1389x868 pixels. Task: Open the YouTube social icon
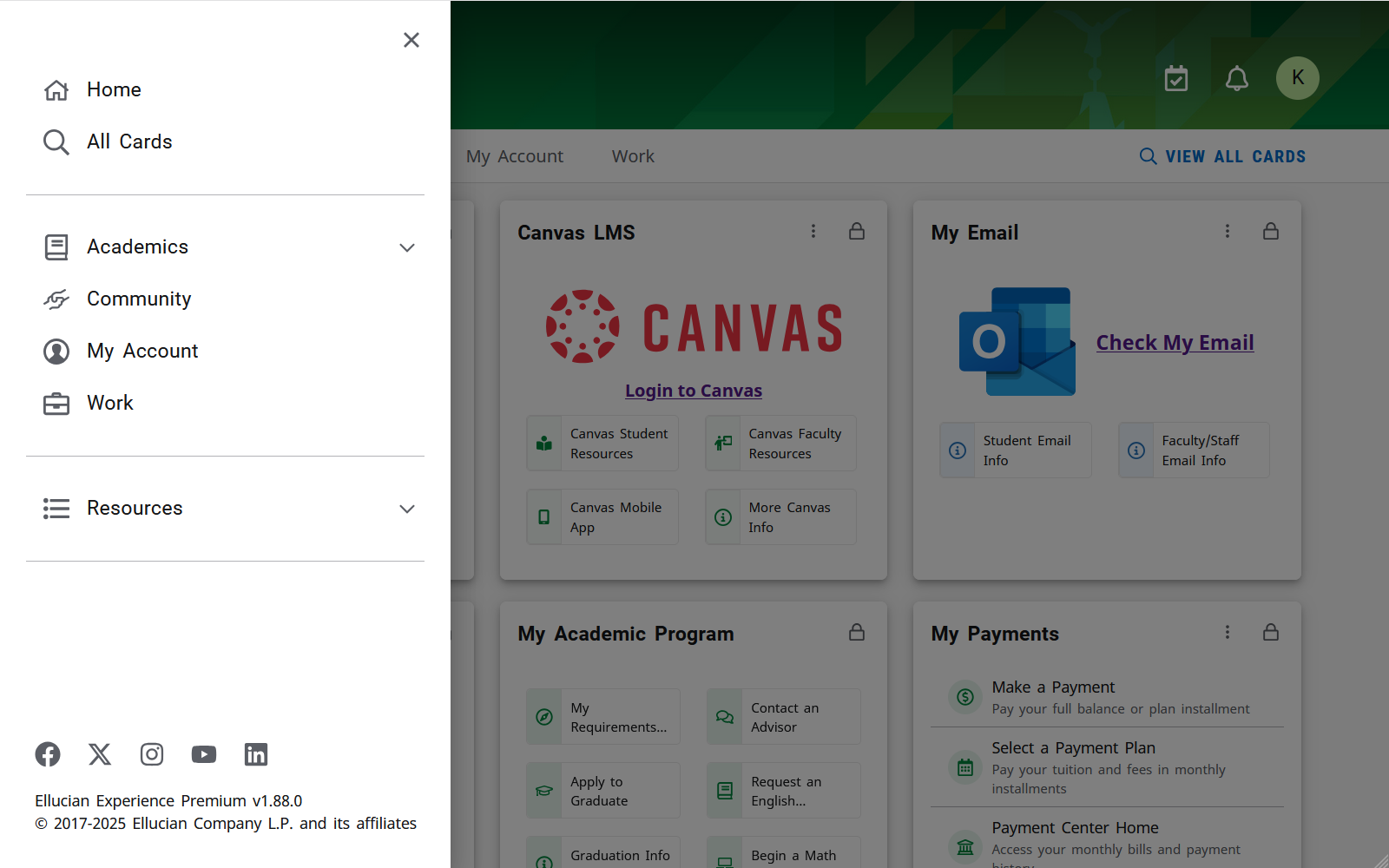click(204, 754)
